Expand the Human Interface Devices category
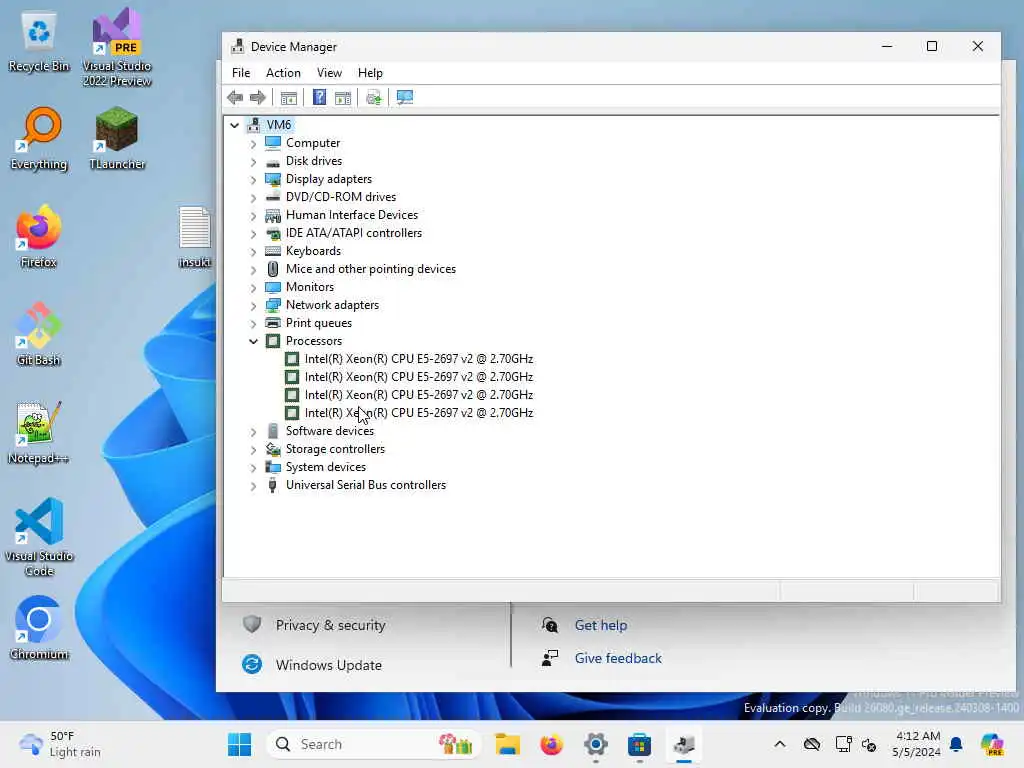 (253, 215)
